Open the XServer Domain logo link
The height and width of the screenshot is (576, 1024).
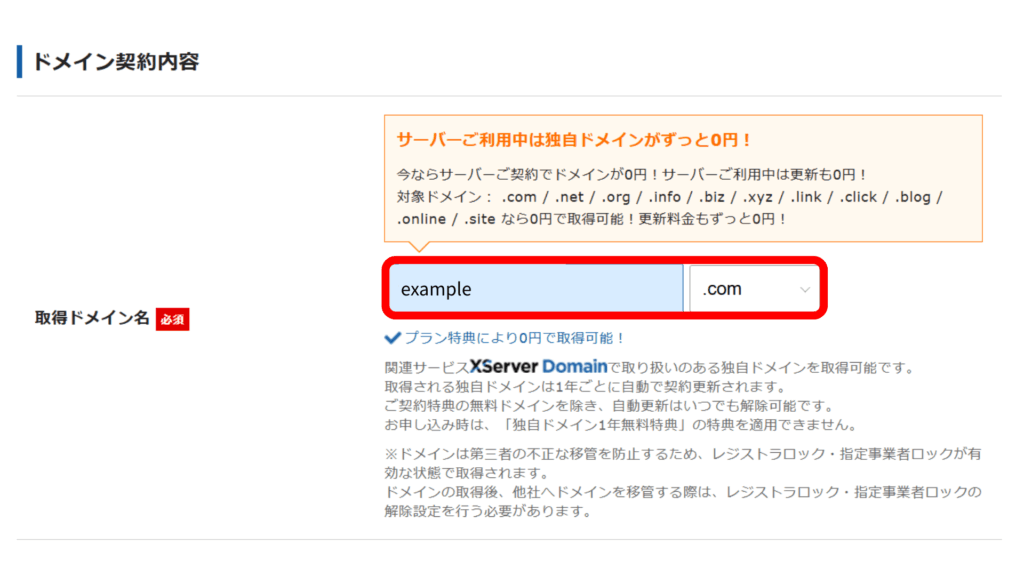click(x=539, y=366)
